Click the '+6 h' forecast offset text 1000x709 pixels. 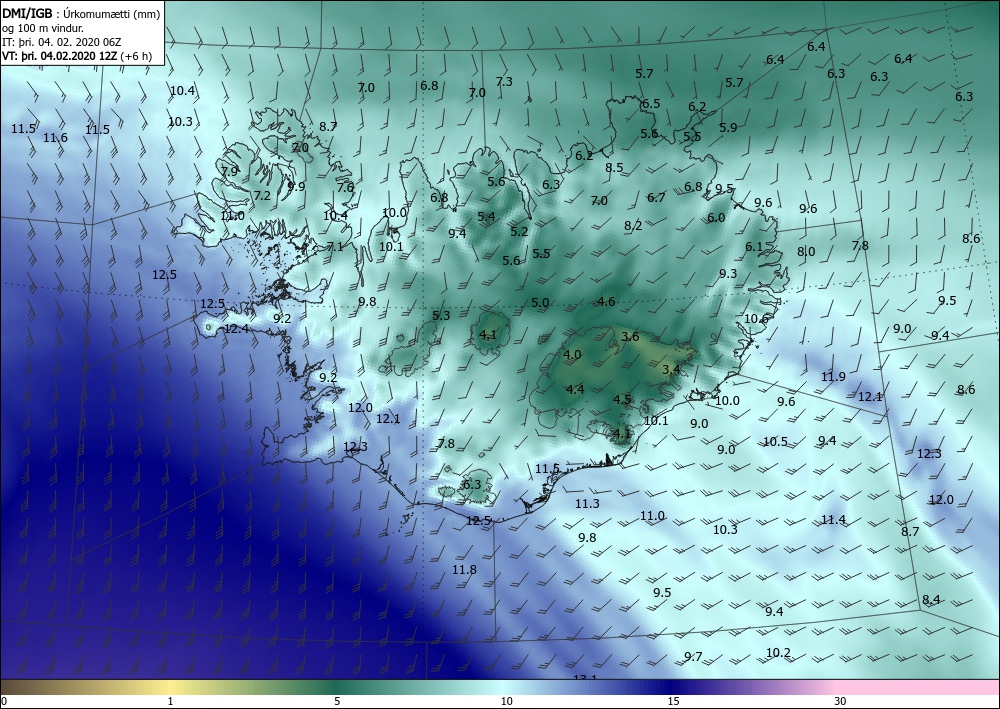(x=136, y=56)
